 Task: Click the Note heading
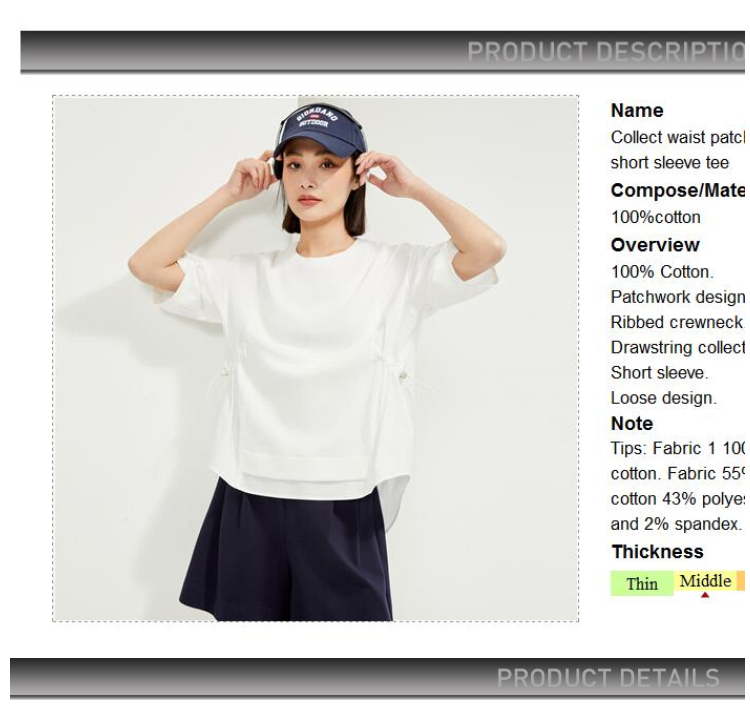click(631, 423)
